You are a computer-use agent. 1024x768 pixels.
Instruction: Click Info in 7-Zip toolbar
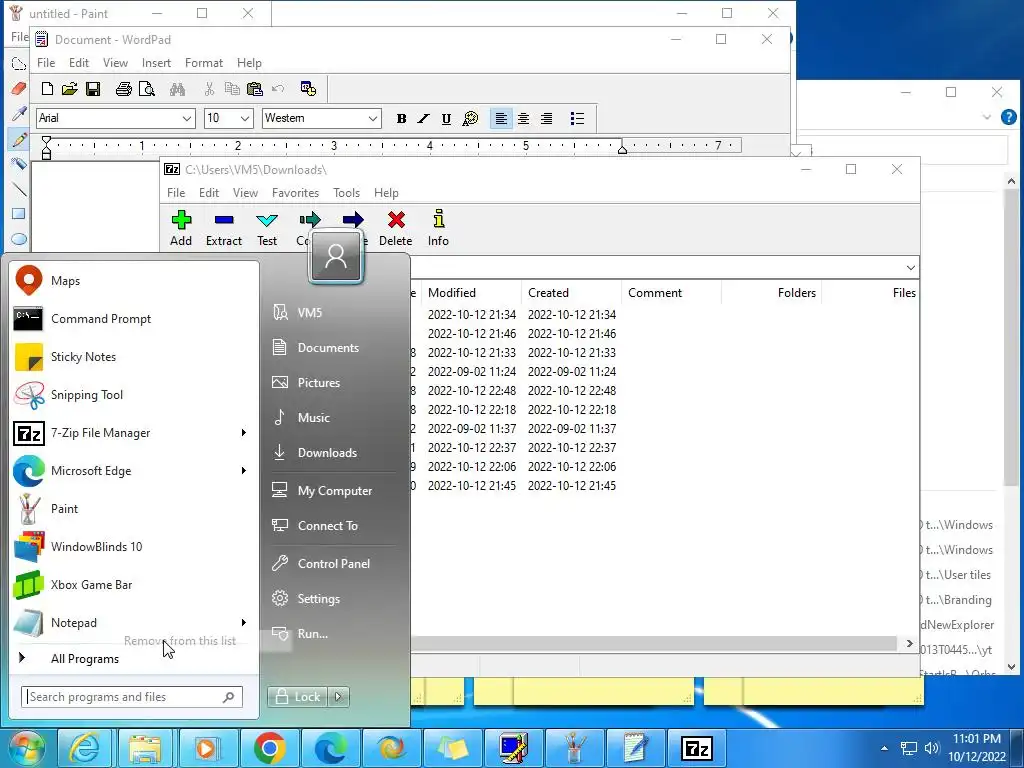tap(438, 229)
